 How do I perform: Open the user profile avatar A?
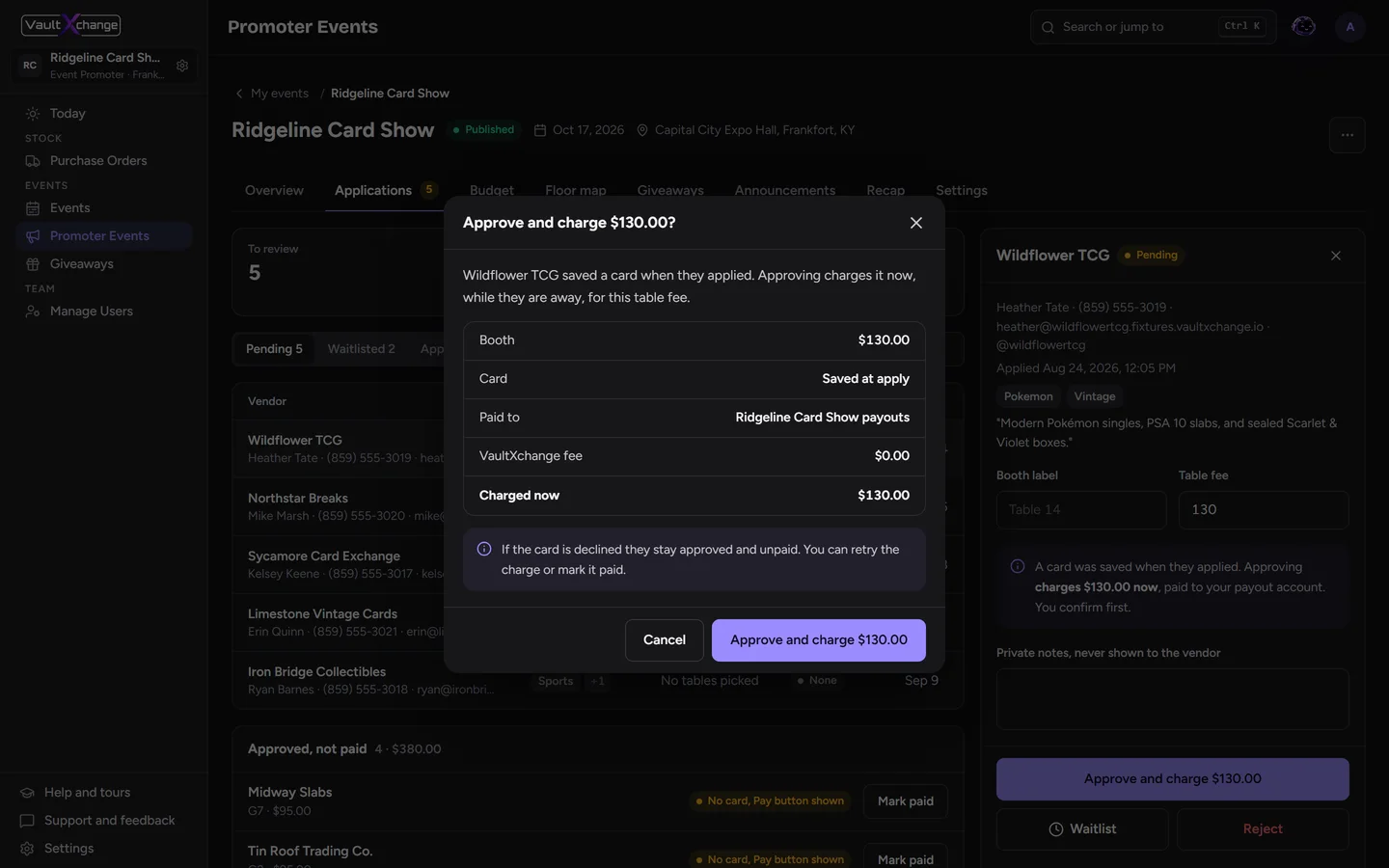point(1349,27)
